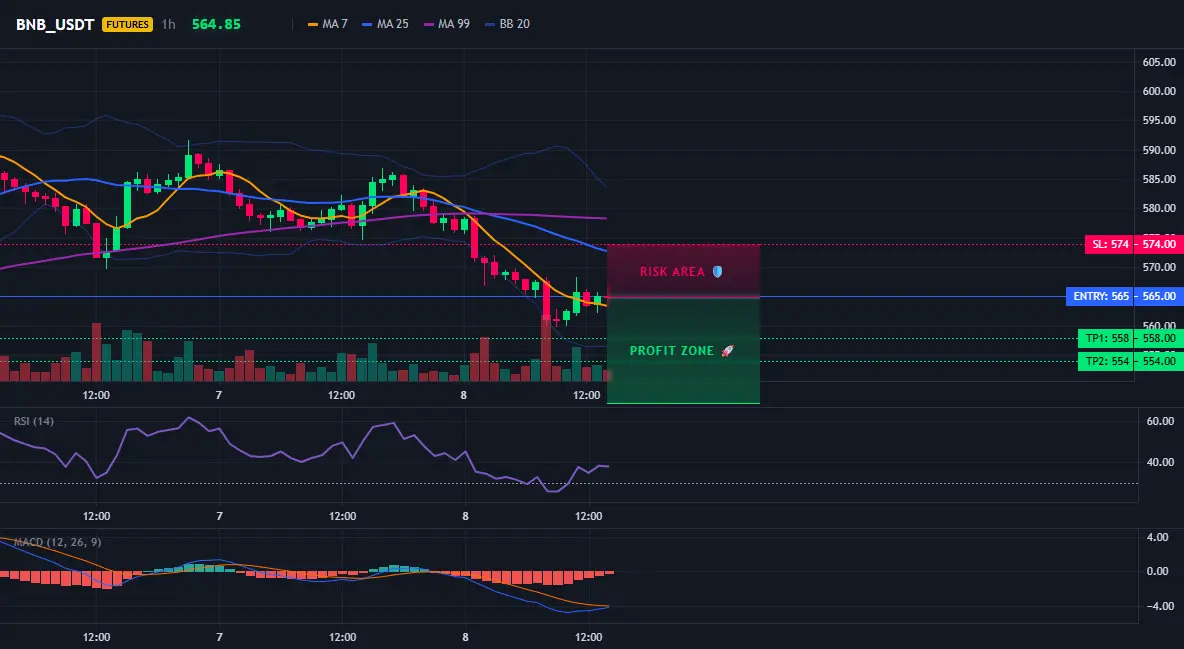Click the 0.00 MACD axis value
This screenshot has width=1184, height=649.
(1158, 571)
